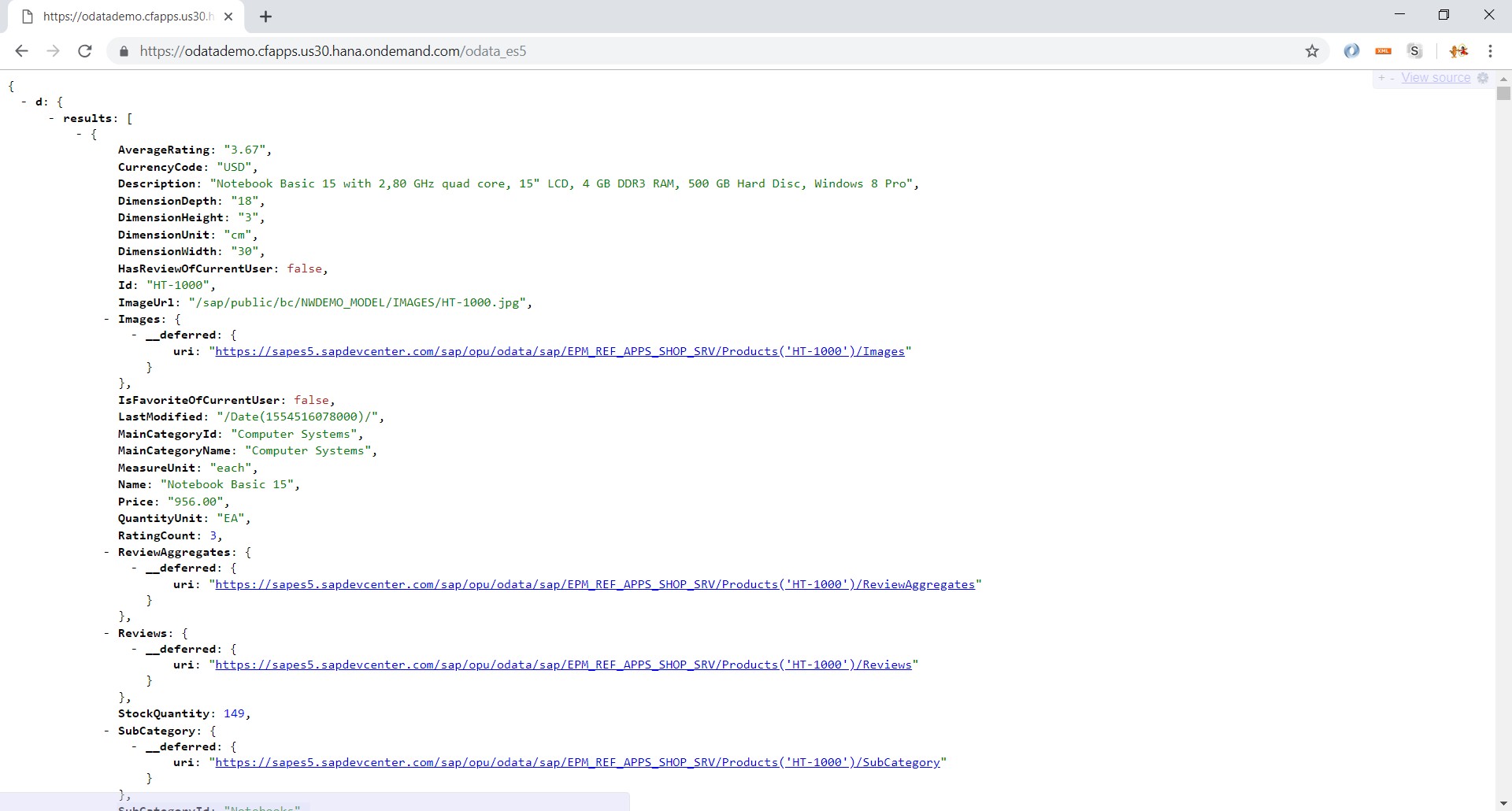The image size is (1512, 811).
Task: Click the IsFavoriteOfCurrentUser false value
Action: tap(311, 400)
